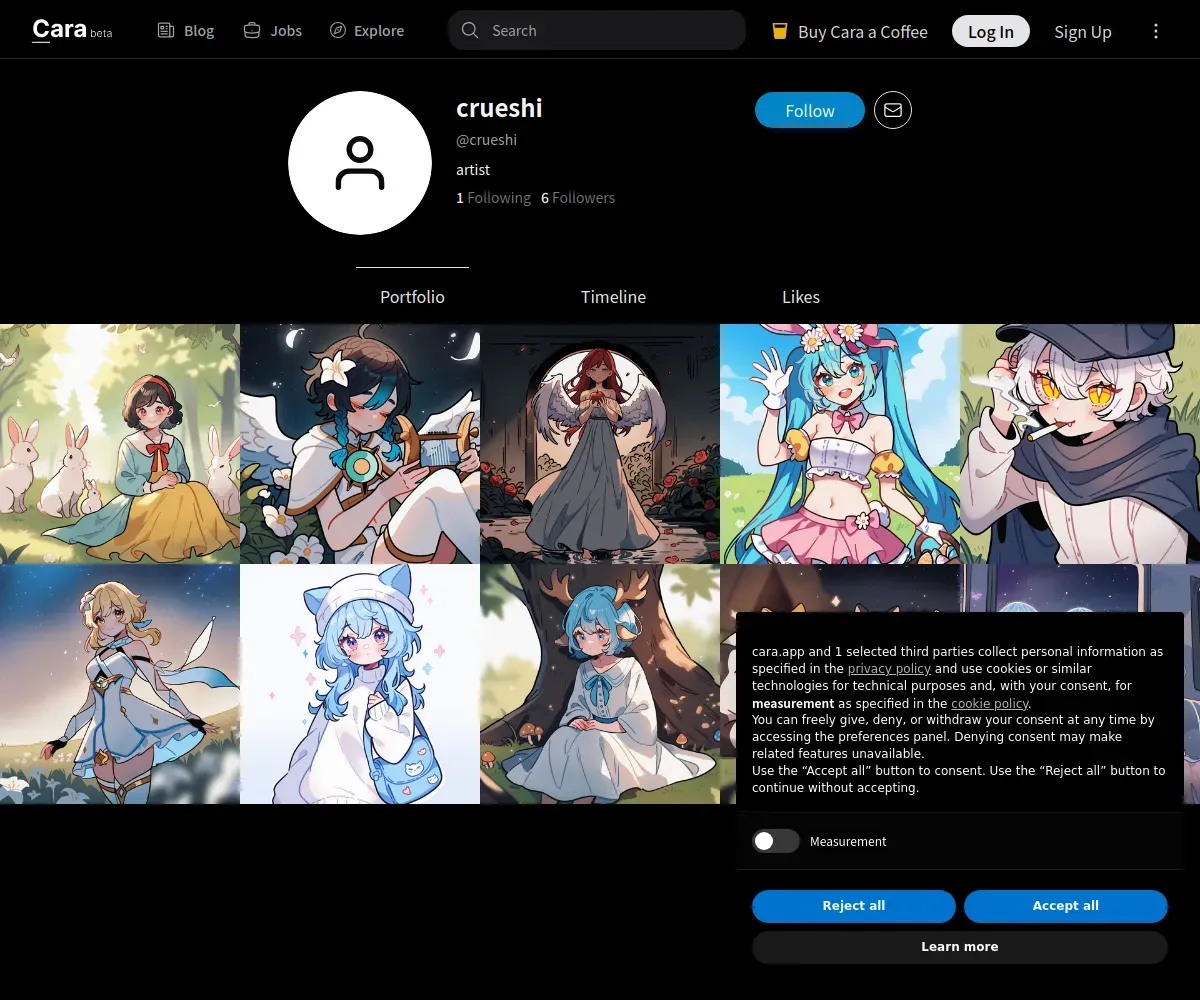Screen dimensions: 1200x1000
Task: Click the Jobs briefcase icon
Action: pos(252,30)
